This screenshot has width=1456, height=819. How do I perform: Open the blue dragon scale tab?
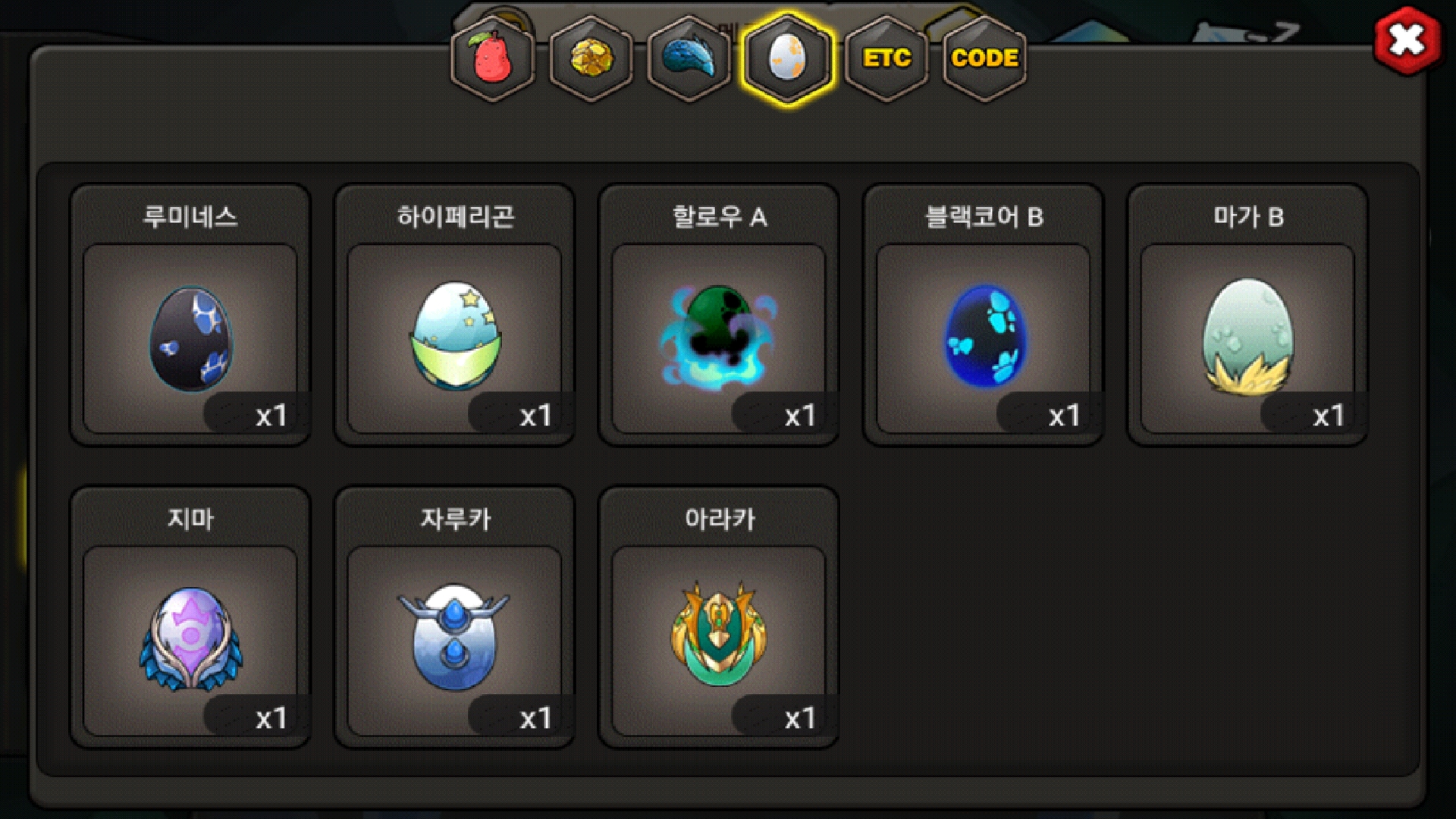pos(689,58)
